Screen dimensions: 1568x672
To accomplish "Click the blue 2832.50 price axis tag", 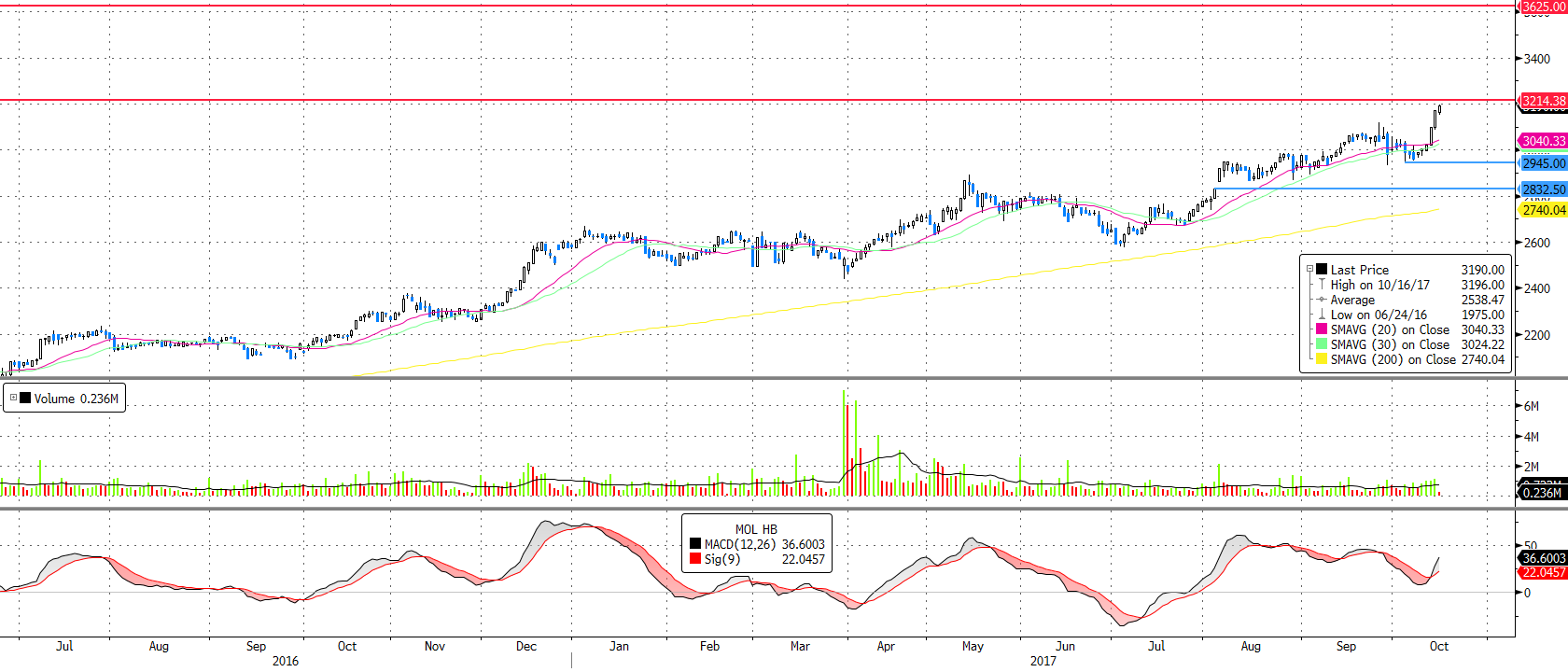I will pyautogui.click(x=1544, y=189).
